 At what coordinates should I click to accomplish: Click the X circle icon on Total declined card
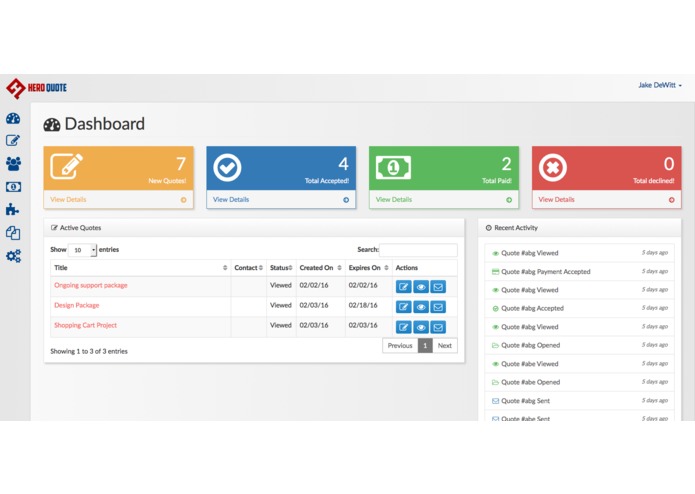(553, 167)
